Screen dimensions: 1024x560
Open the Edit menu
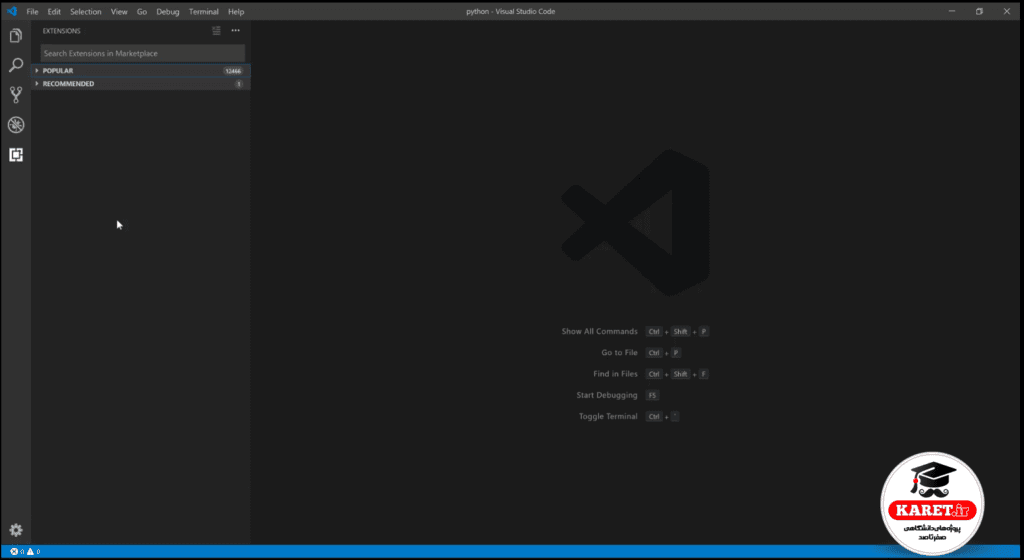point(54,12)
